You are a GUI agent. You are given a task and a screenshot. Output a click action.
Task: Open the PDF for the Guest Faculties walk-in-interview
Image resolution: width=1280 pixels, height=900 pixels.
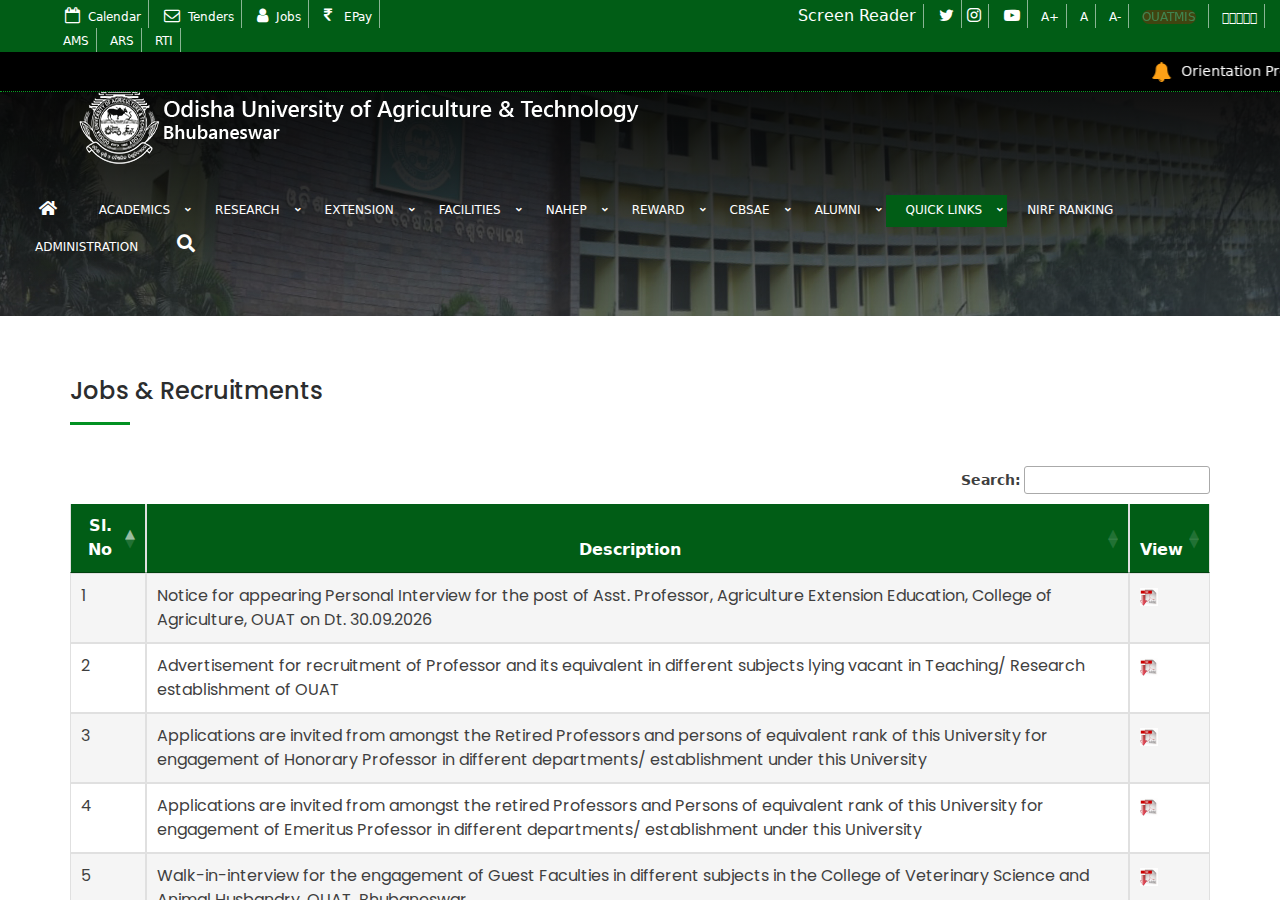coord(1148,877)
